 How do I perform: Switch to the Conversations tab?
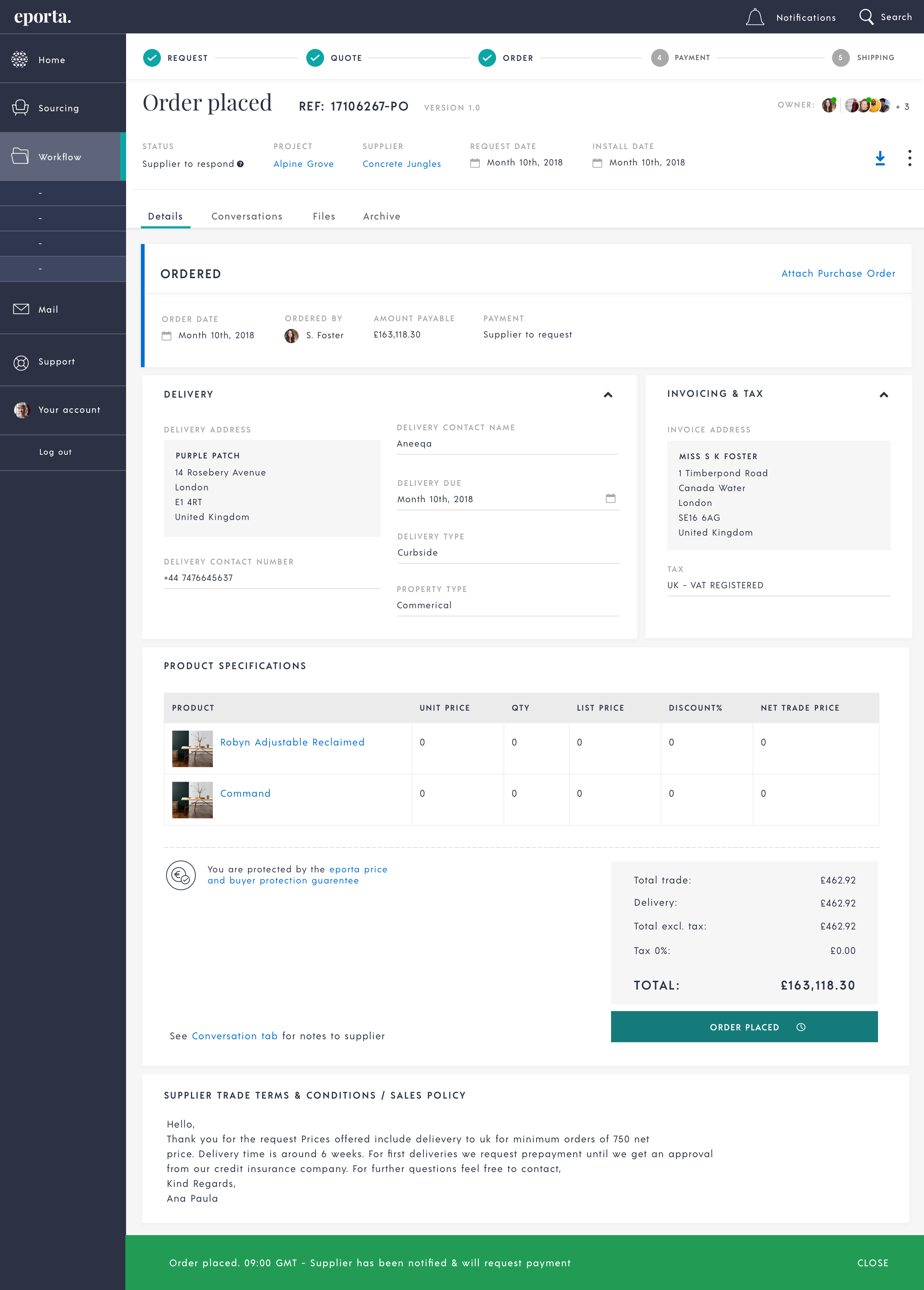(247, 216)
